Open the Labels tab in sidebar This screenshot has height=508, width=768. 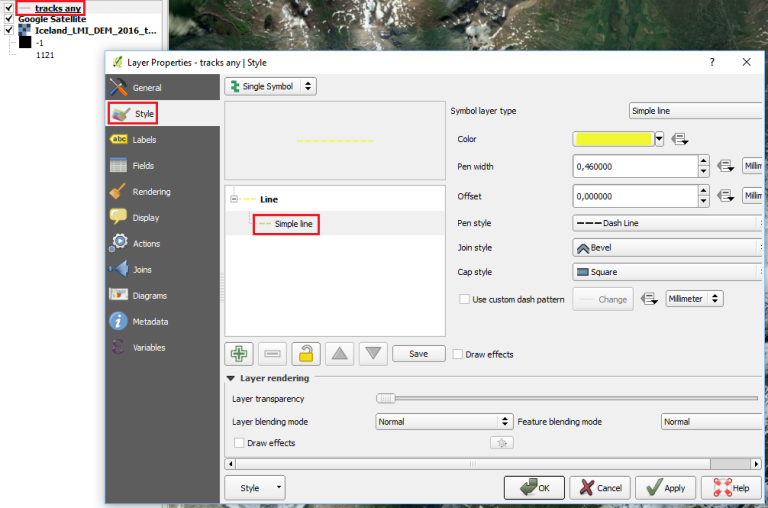144,140
